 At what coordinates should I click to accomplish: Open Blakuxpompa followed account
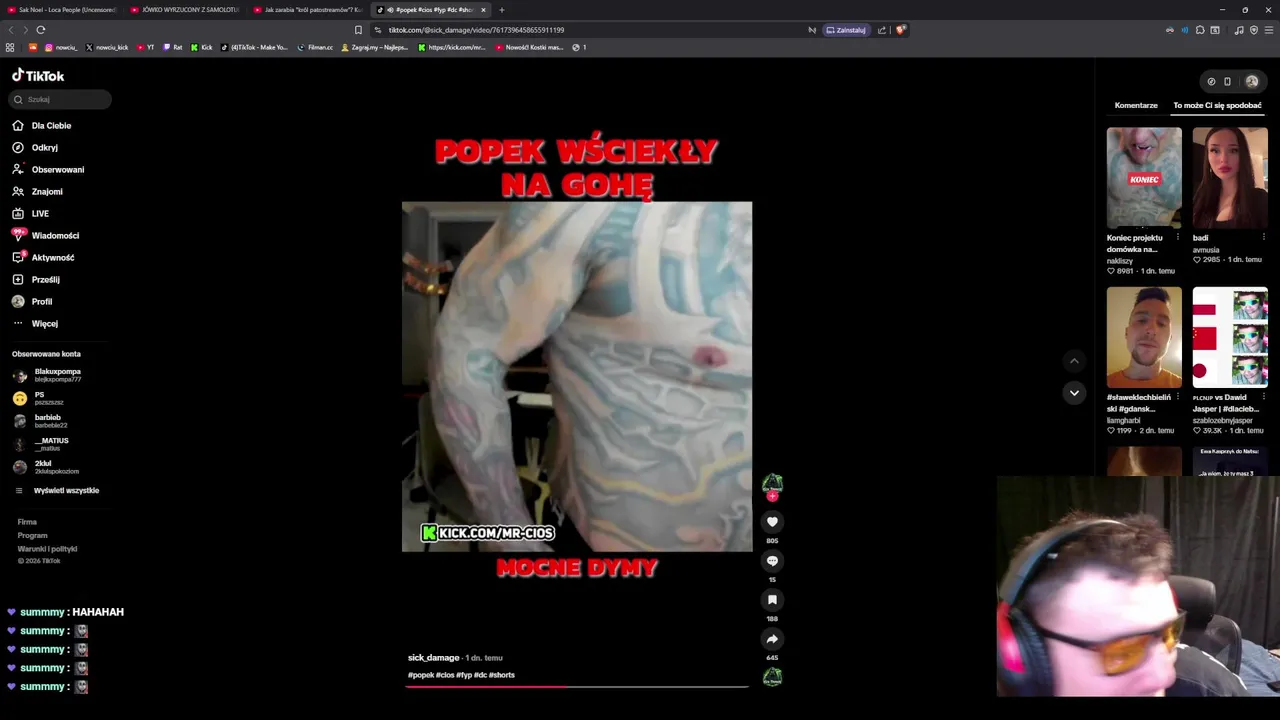[48, 375]
